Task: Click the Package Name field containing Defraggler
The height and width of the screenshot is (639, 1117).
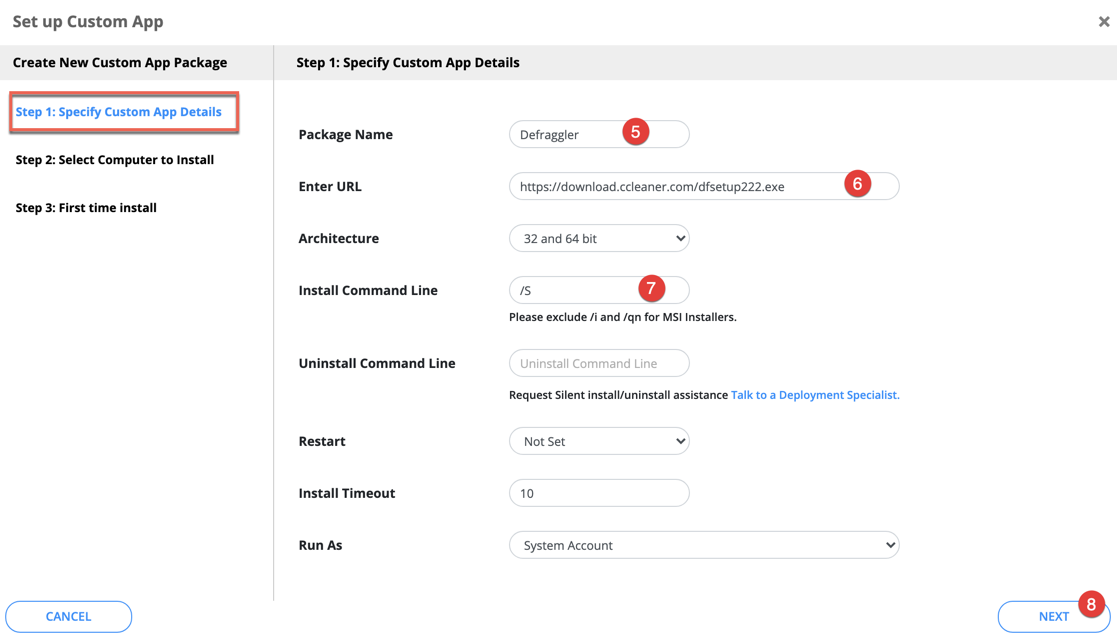Action: click(599, 134)
